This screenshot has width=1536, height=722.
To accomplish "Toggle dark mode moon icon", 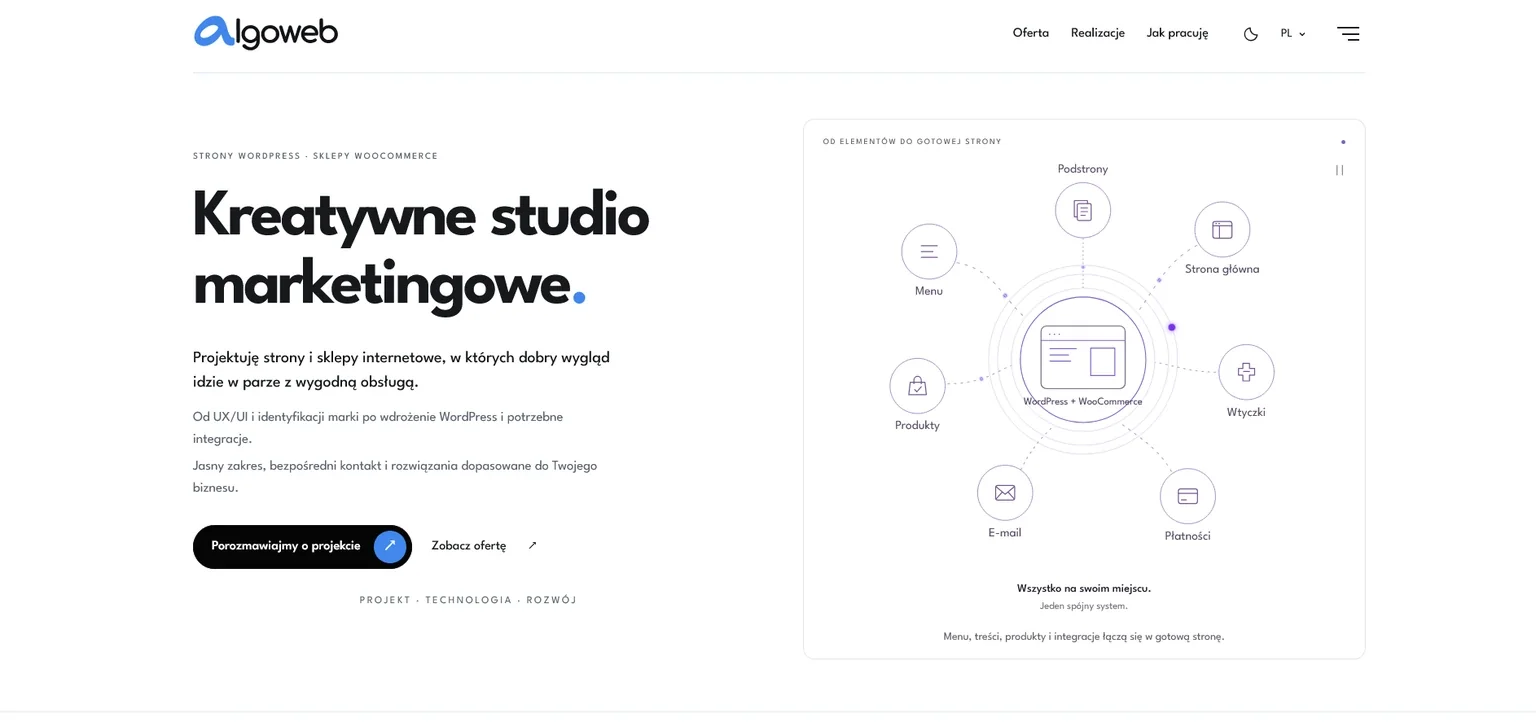I will click(1251, 34).
